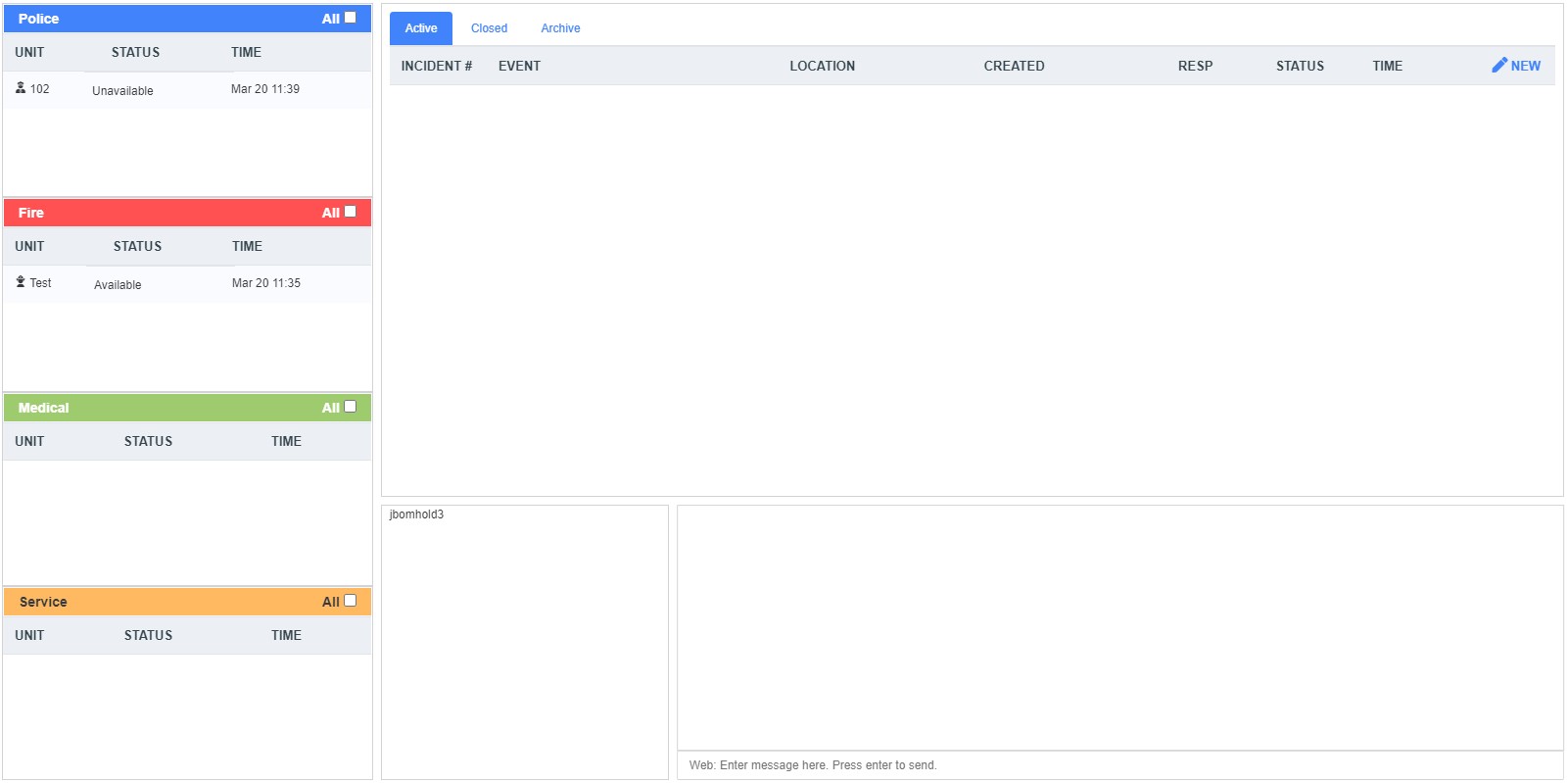The height and width of the screenshot is (783, 1568).
Task: Enable the Medical All checkbox
Action: pos(350,407)
